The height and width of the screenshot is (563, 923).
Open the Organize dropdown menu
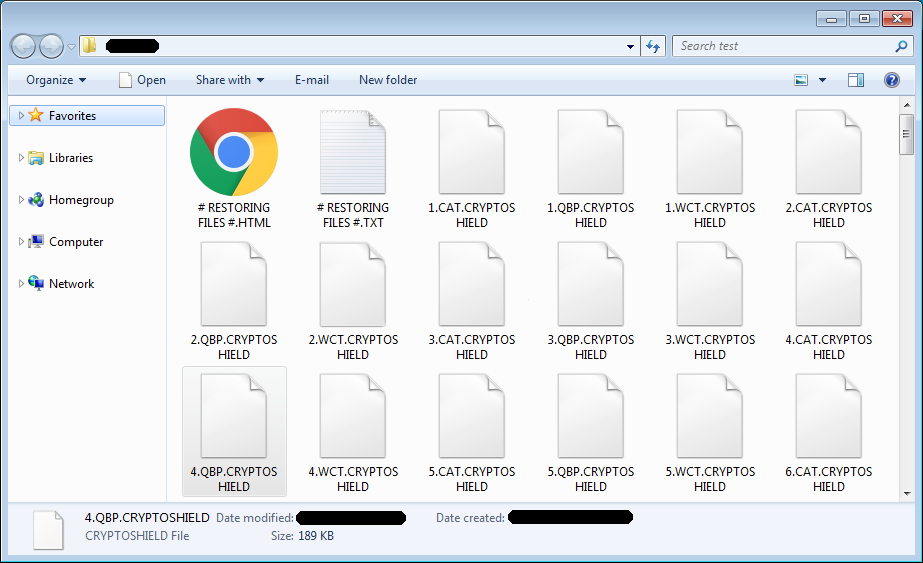click(x=56, y=80)
